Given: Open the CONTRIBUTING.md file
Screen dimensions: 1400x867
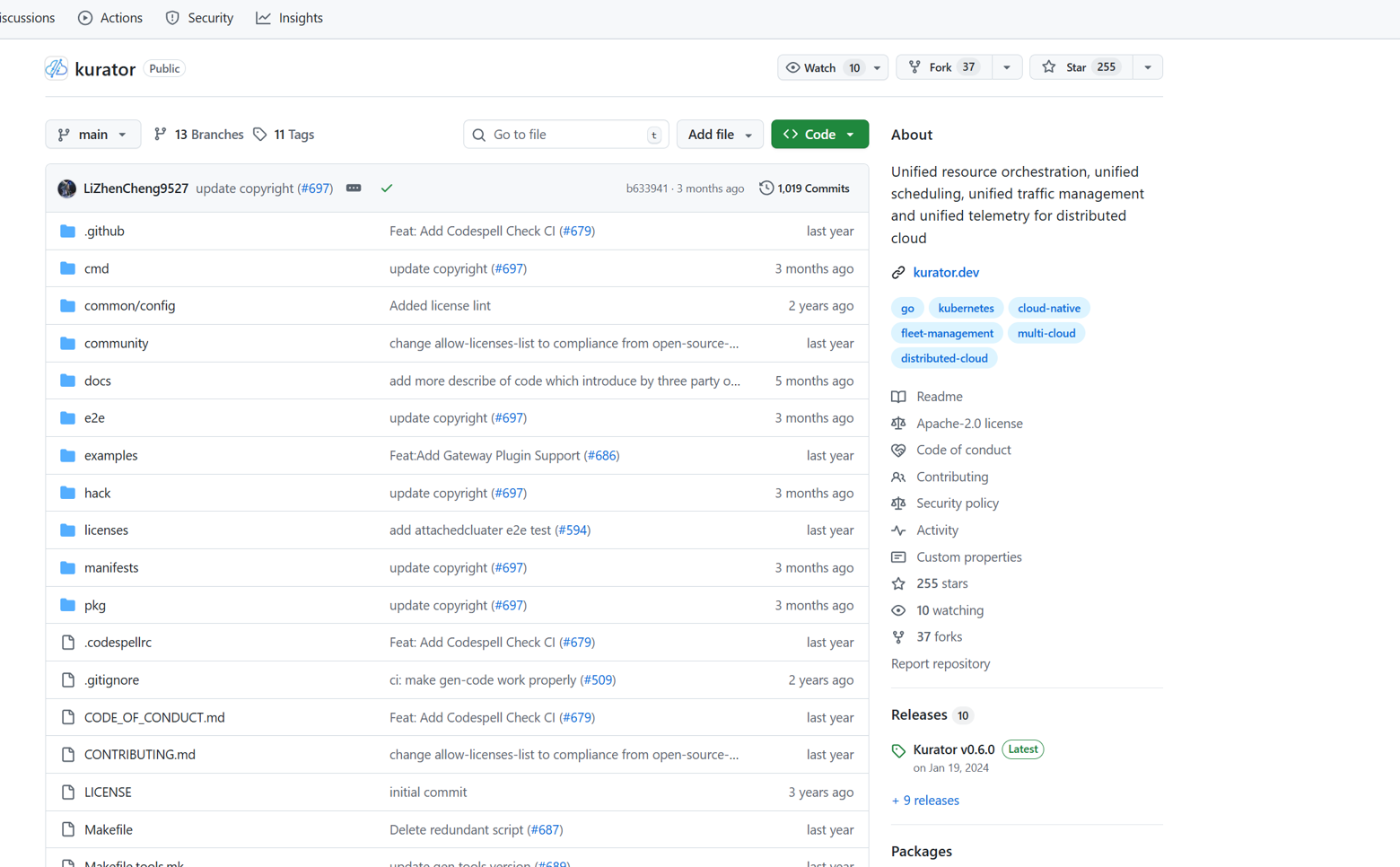Looking at the screenshot, I should click(140, 755).
